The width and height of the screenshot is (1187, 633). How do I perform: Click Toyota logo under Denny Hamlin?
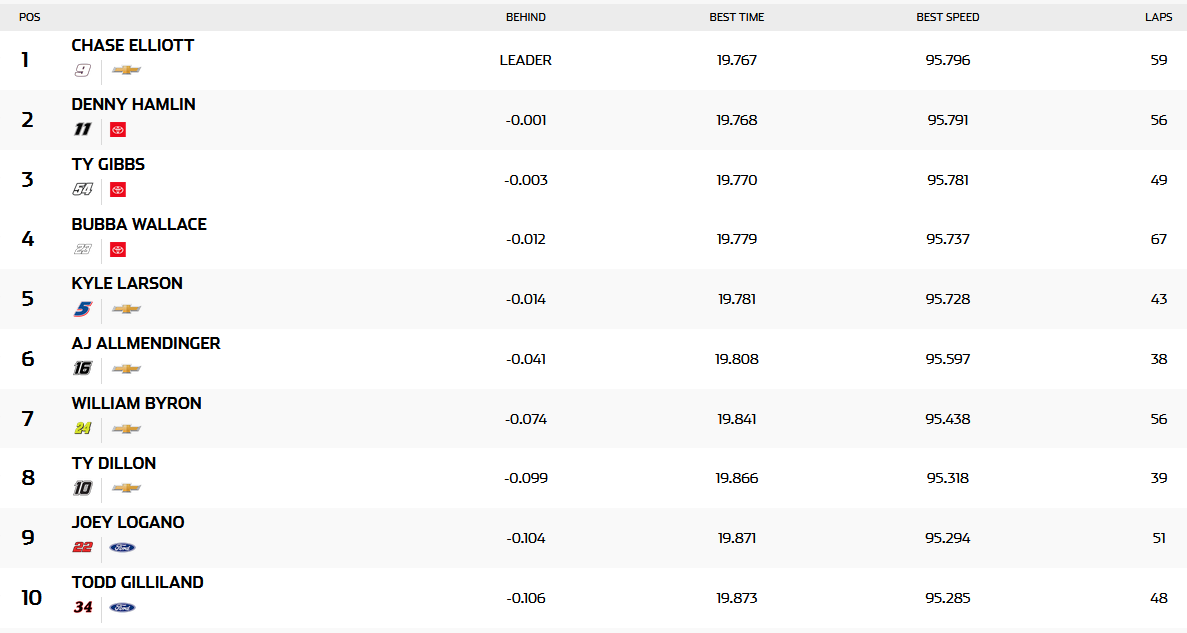pyautogui.click(x=118, y=129)
